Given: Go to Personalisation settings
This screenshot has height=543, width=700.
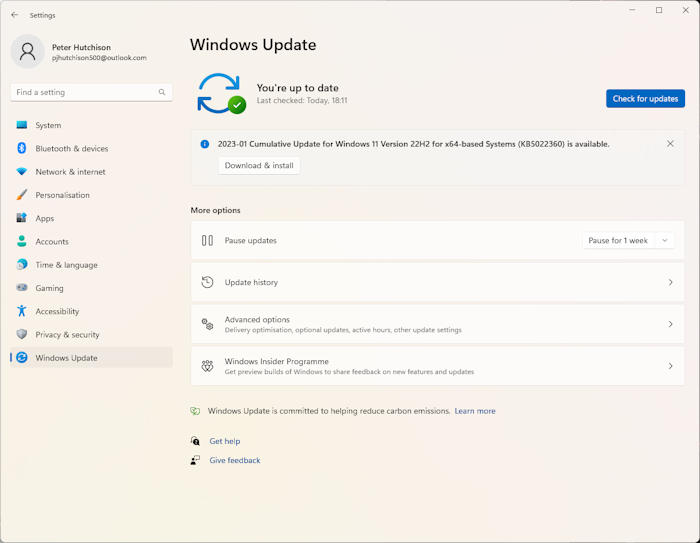Looking at the screenshot, I should (x=92, y=195).
